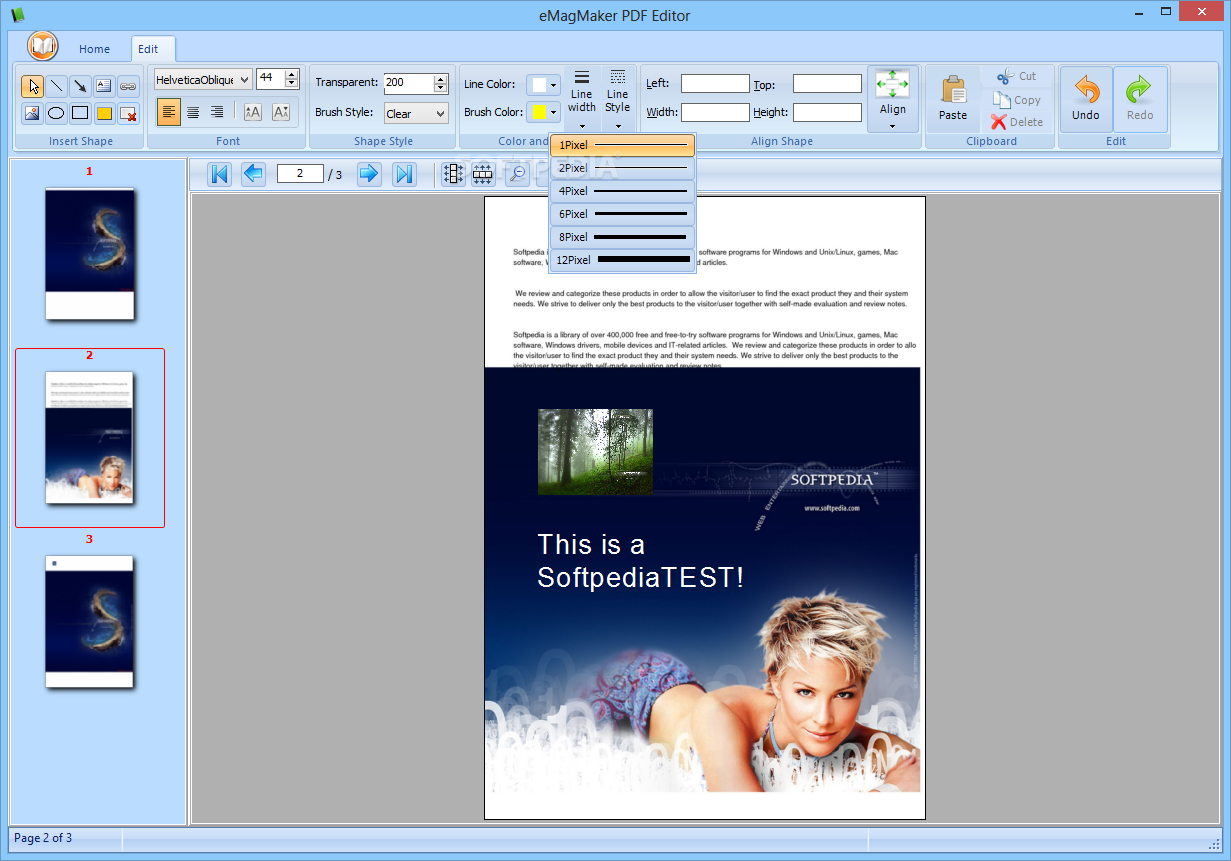Insert an image shape
This screenshot has width=1231, height=861.
pyautogui.click(x=32, y=113)
